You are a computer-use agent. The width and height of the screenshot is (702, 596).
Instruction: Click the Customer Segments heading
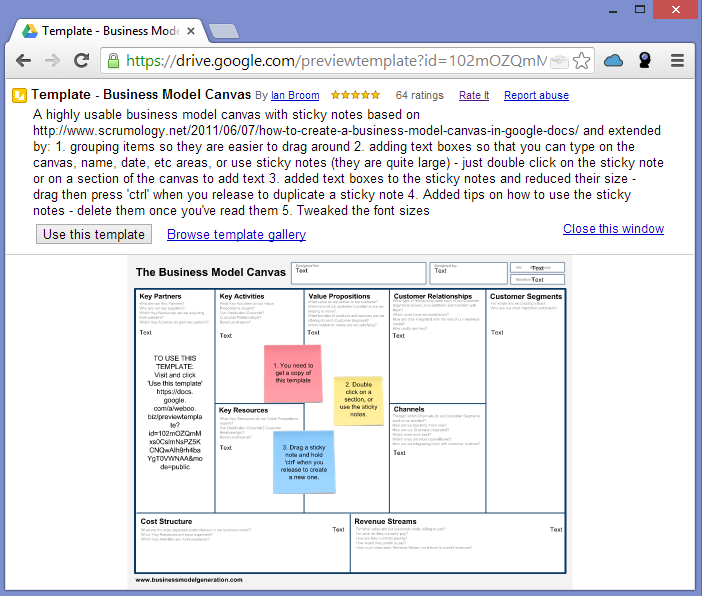tap(526, 296)
